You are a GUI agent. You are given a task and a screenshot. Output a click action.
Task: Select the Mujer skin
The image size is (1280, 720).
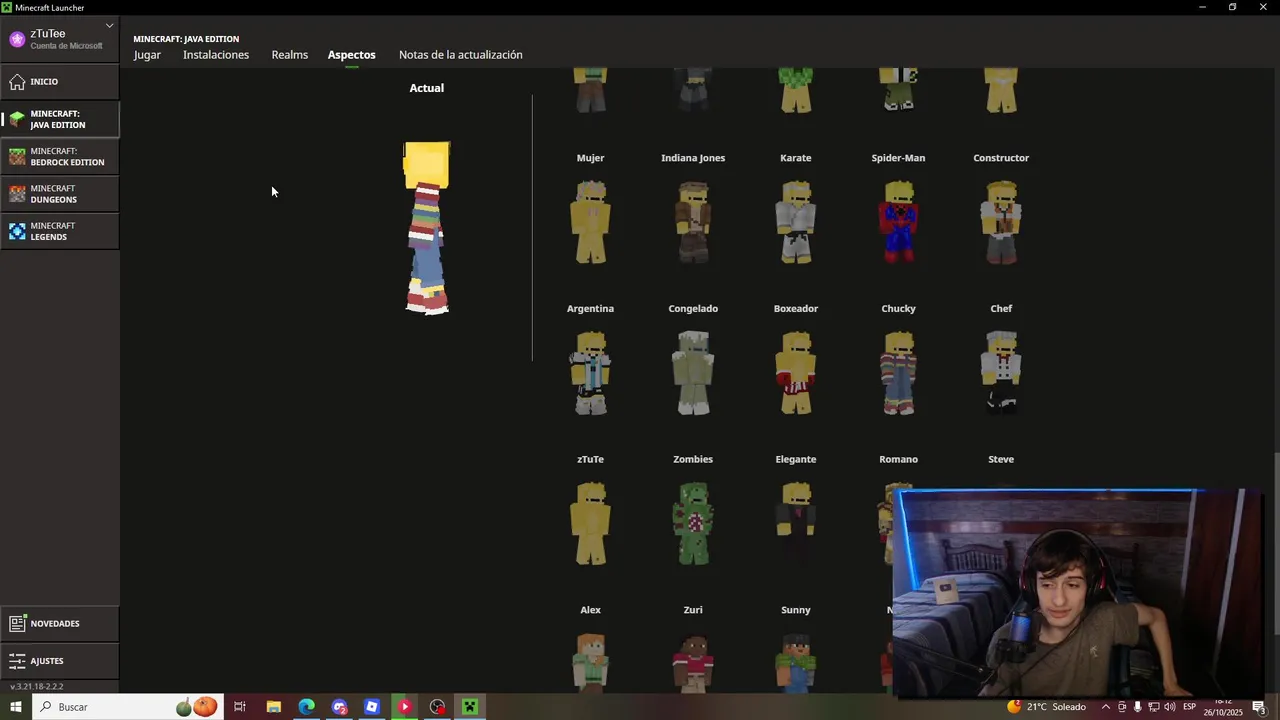[591, 222]
